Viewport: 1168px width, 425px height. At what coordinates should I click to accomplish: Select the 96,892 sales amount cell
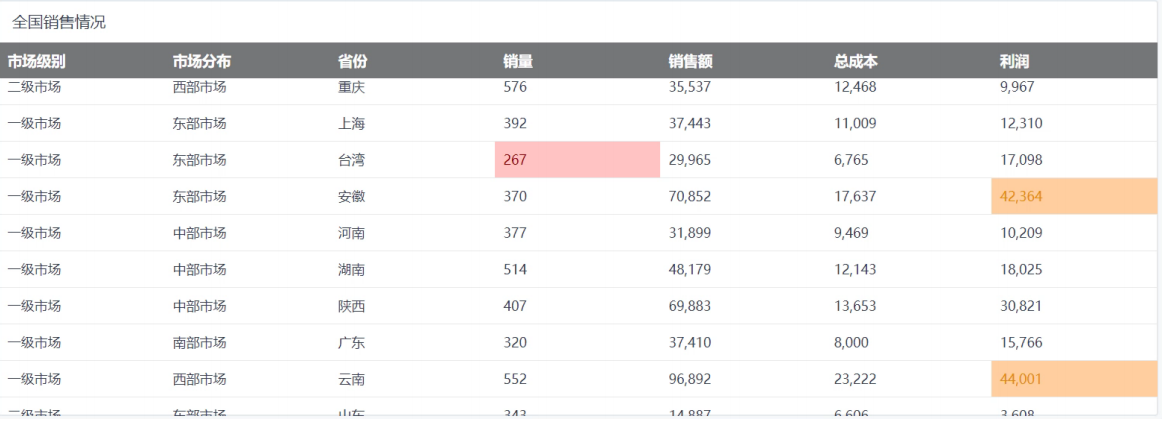(x=690, y=379)
